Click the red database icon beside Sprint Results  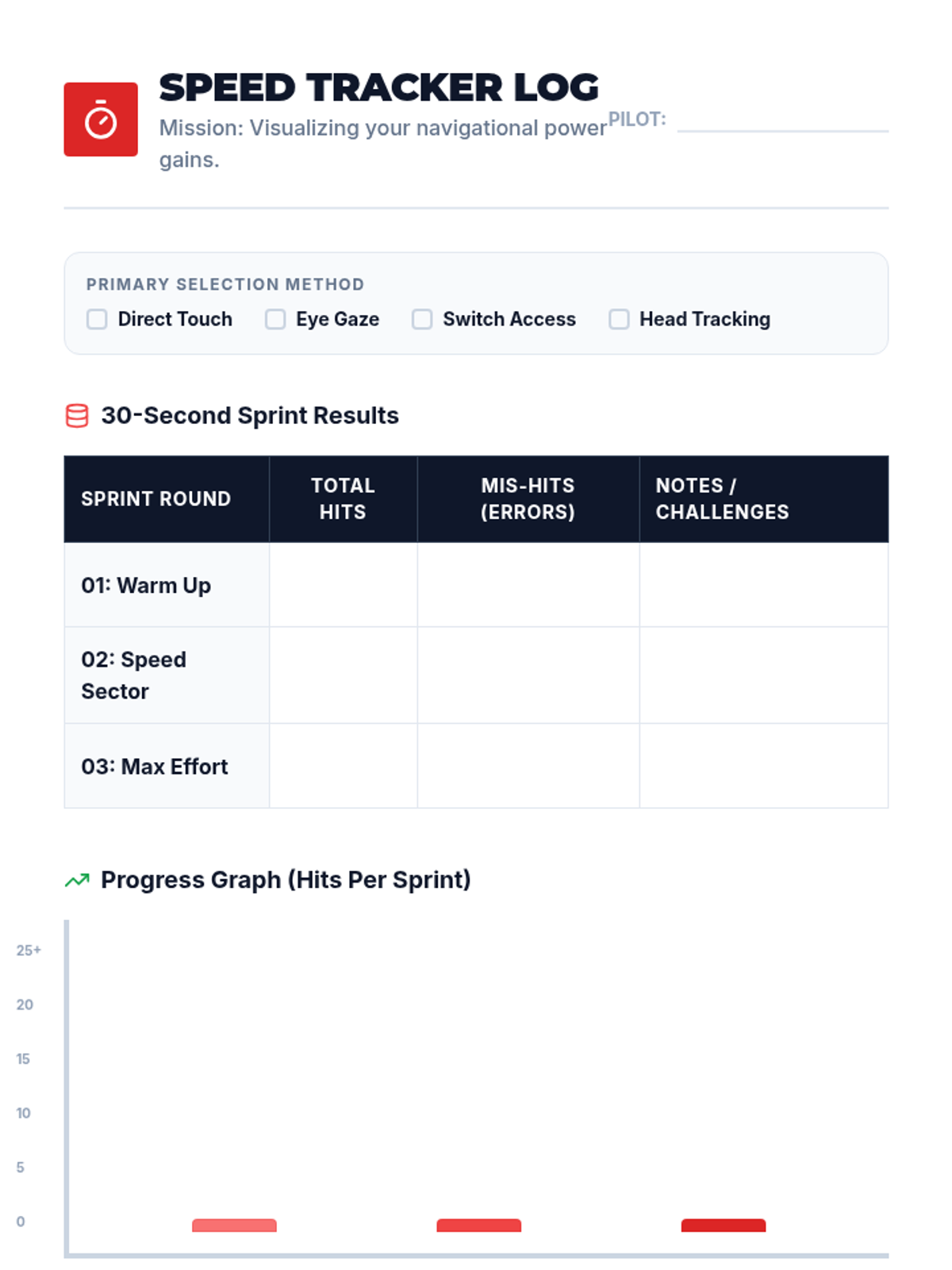click(77, 416)
